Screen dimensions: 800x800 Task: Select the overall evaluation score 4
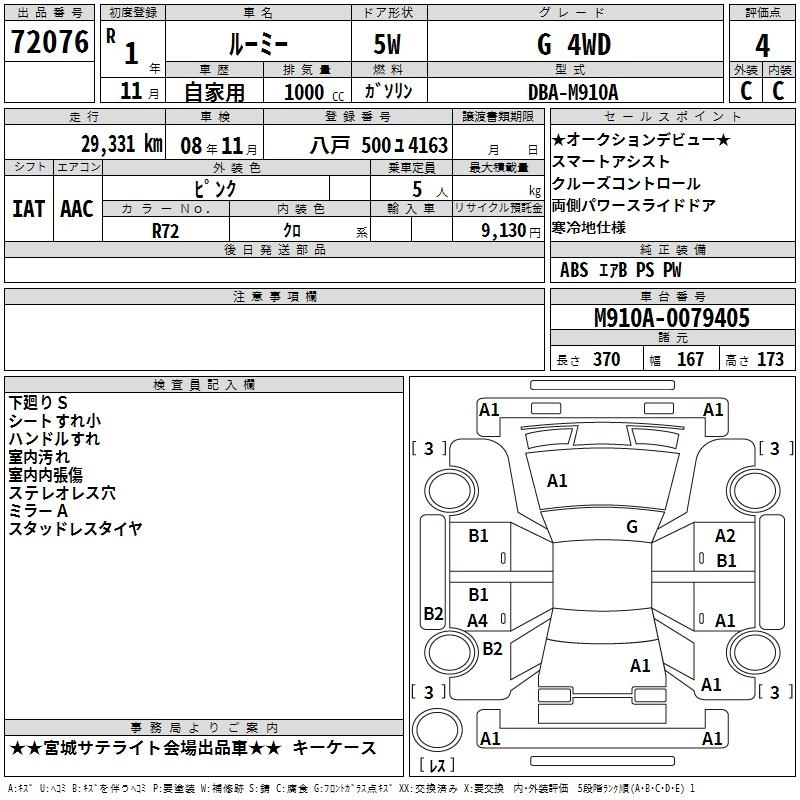[x=762, y=44]
